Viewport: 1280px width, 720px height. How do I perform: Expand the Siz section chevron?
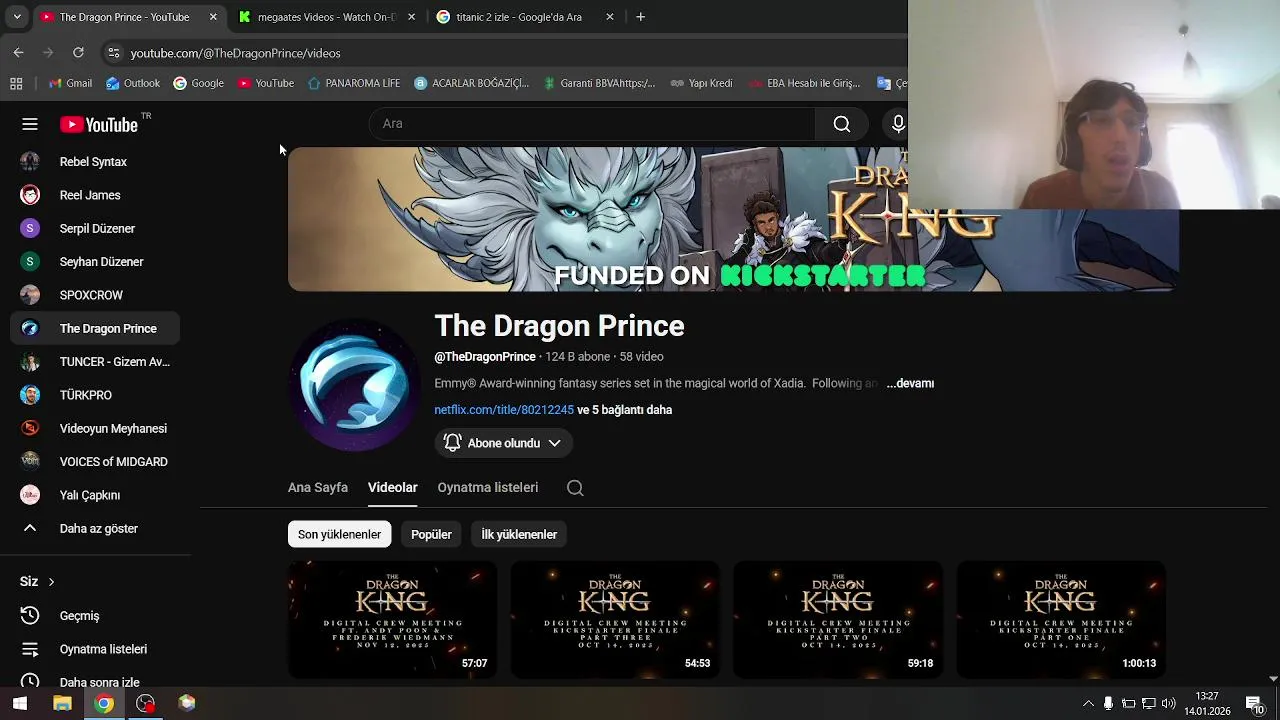click(x=51, y=582)
